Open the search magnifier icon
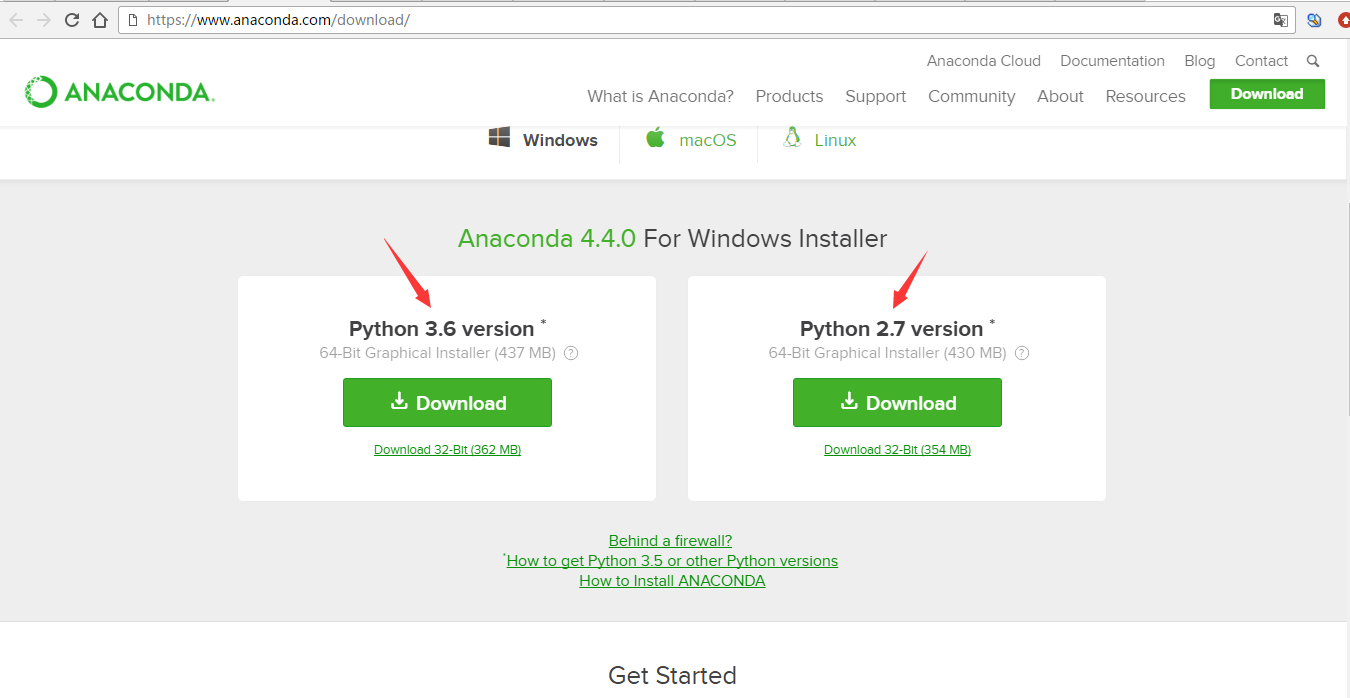This screenshot has height=698, width=1350. coord(1313,60)
